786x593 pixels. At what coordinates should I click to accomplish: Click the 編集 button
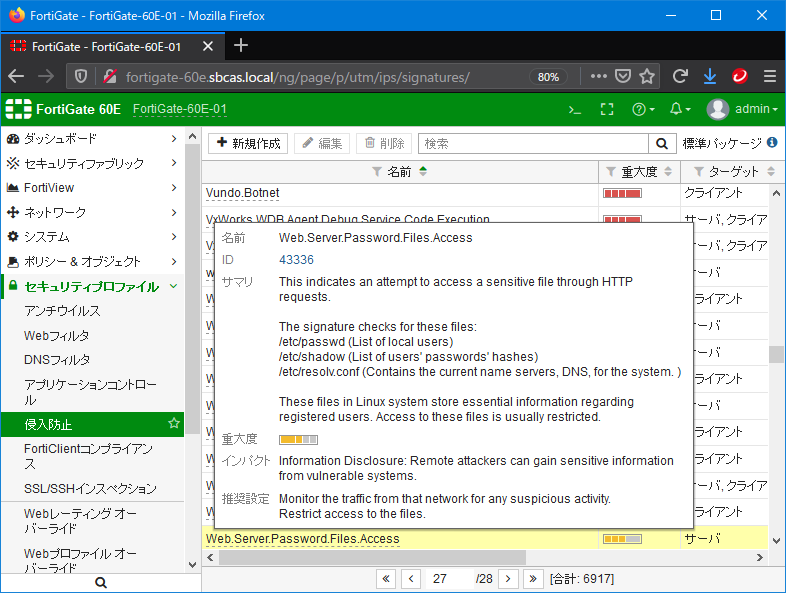[x=322, y=144]
